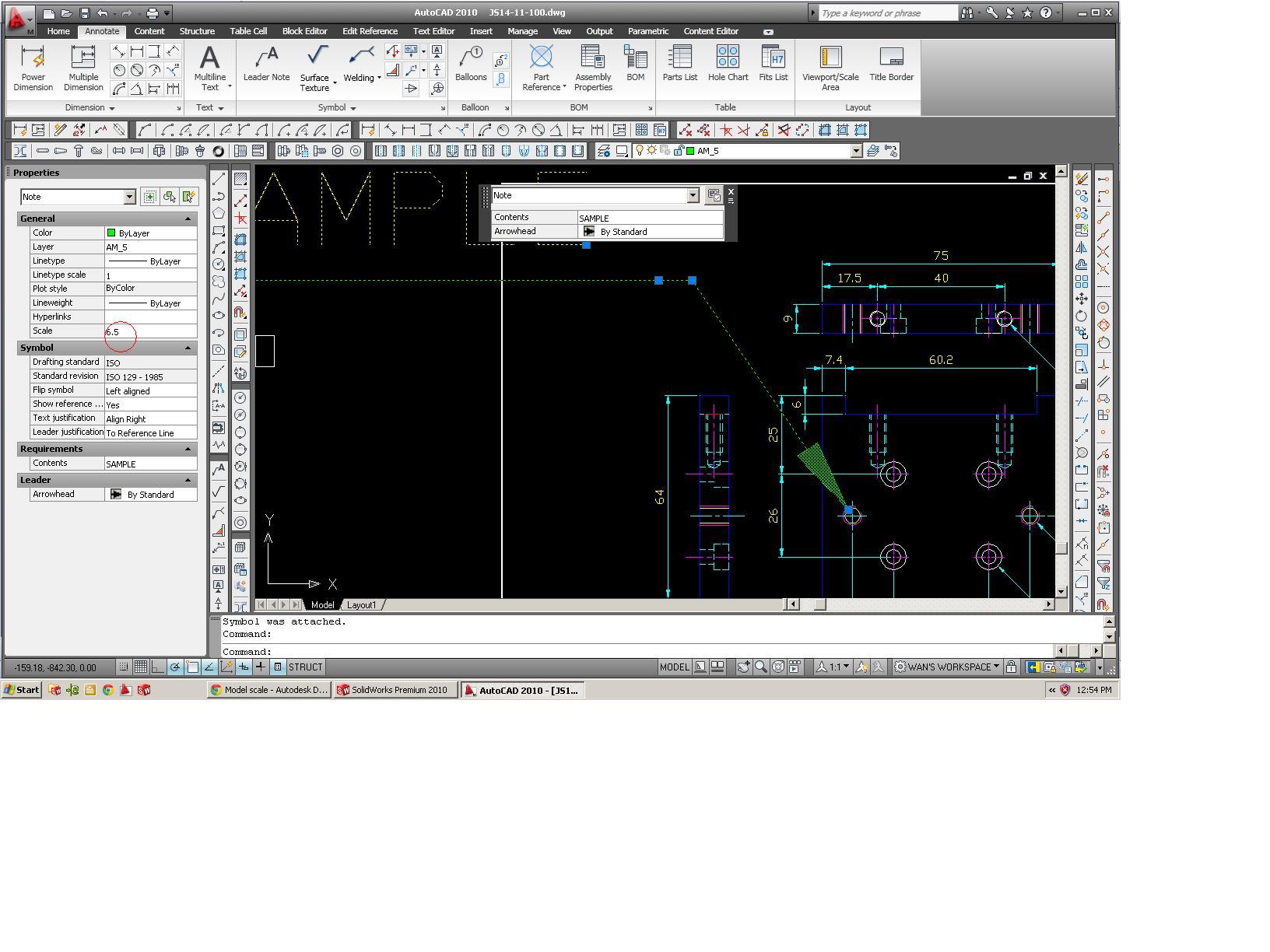Screen dimensions: 1270x952
Task: Click the ByLayer green color swatch
Action: click(111, 233)
